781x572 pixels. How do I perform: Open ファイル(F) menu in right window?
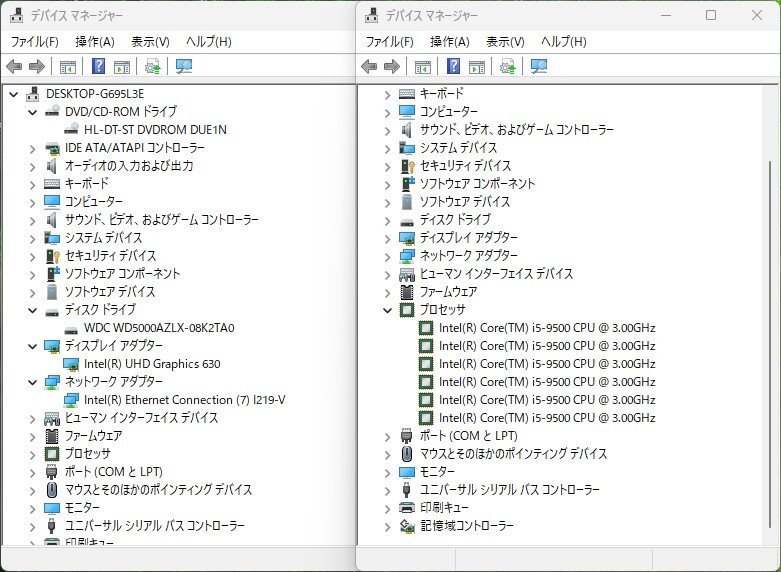click(x=390, y=42)
